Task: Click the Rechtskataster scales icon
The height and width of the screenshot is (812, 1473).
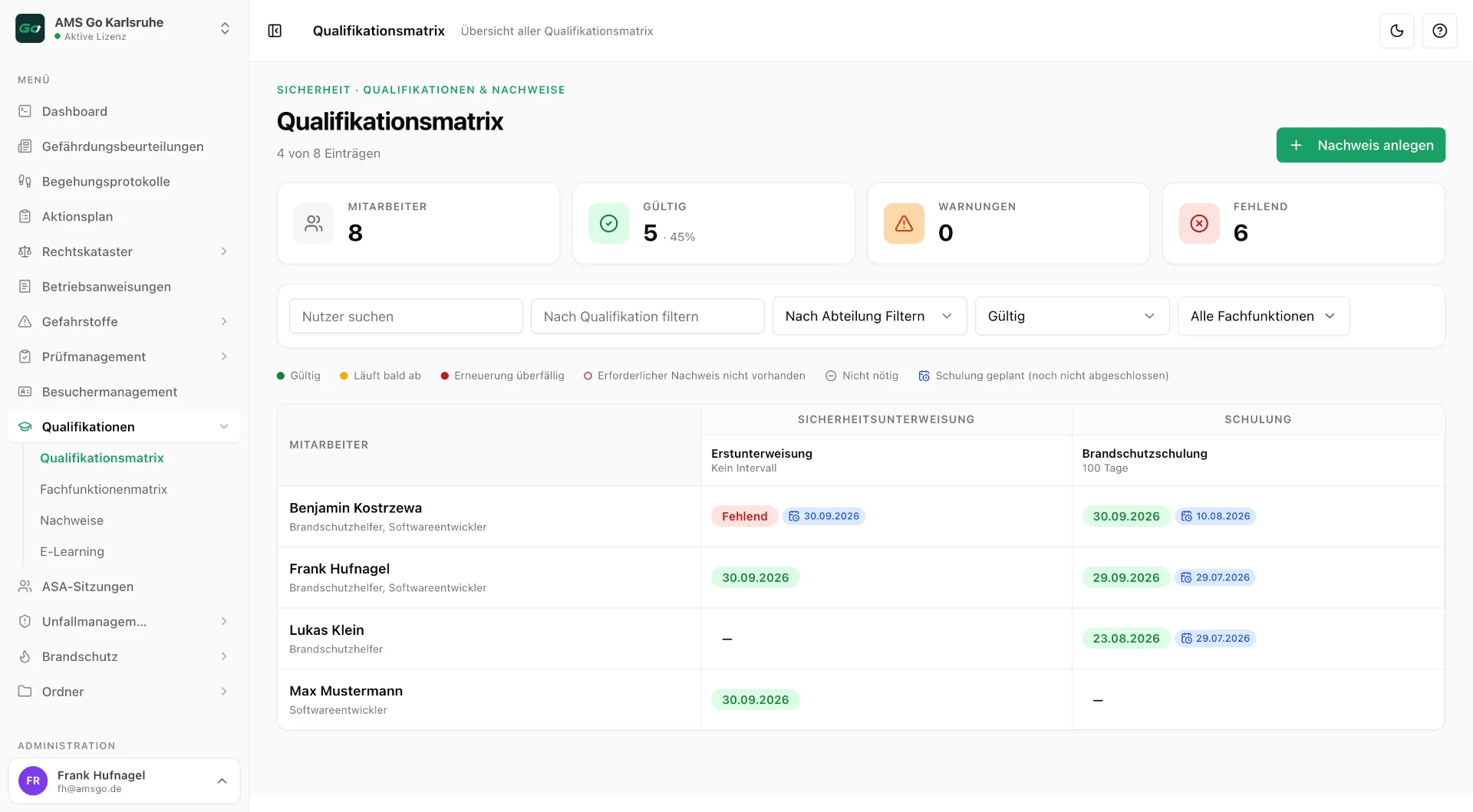Action: click(x=25, y=251)
